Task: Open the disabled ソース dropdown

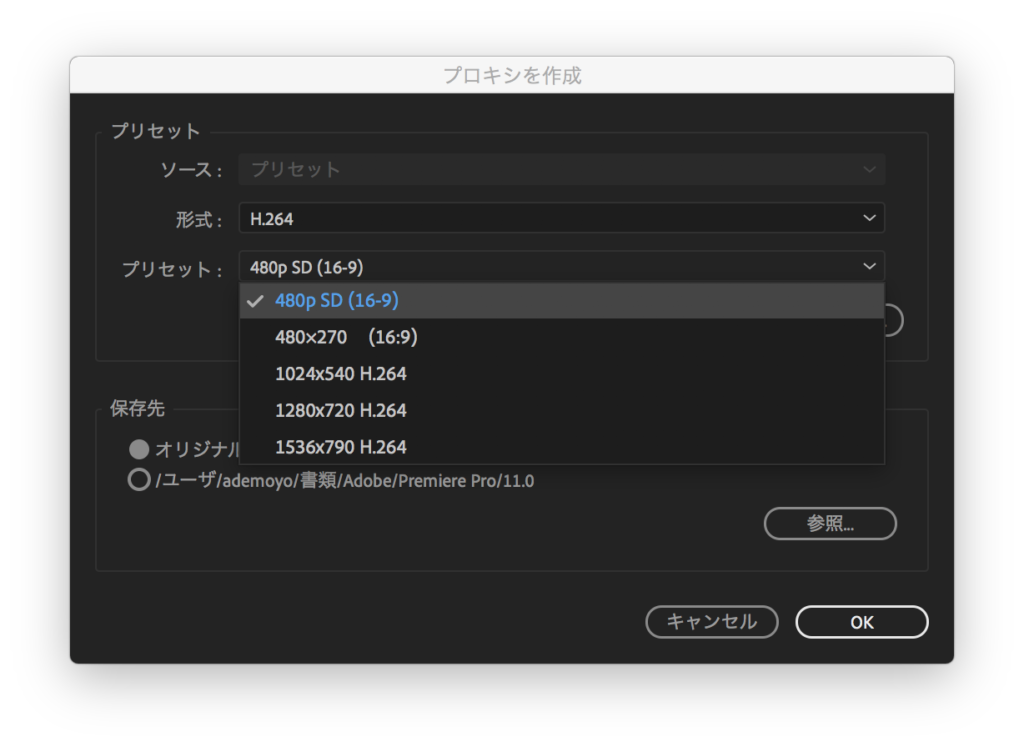Action: (x=562, y=170)
